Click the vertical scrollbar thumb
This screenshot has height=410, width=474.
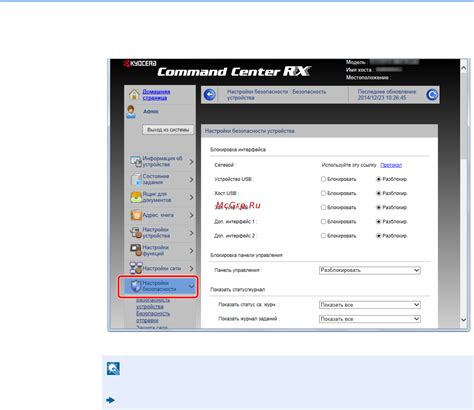click(464, 116)
